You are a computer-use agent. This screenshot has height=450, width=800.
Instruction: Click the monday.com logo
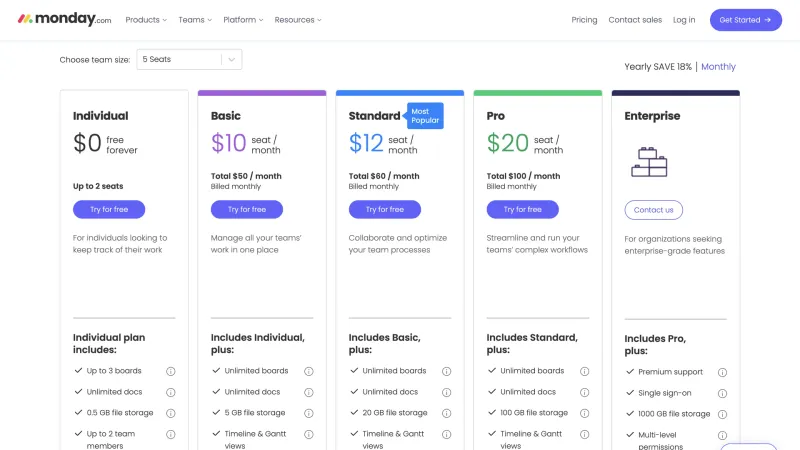[64, 19]
